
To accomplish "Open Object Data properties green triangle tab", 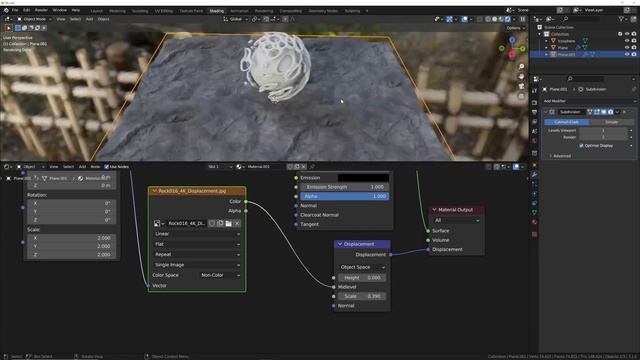I will (x=535, y=213).
